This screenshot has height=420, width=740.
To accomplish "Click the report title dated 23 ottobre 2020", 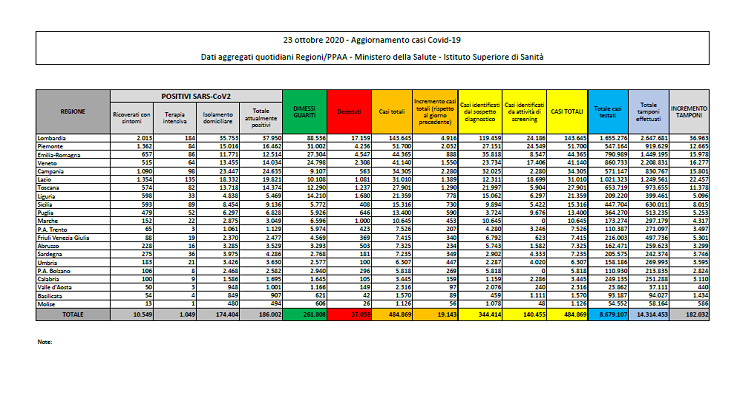I will click(x=373, y=38).
